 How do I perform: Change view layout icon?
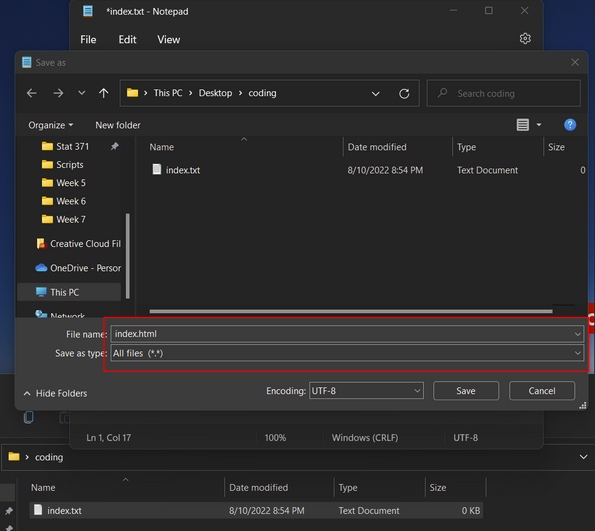coord(523,124)
